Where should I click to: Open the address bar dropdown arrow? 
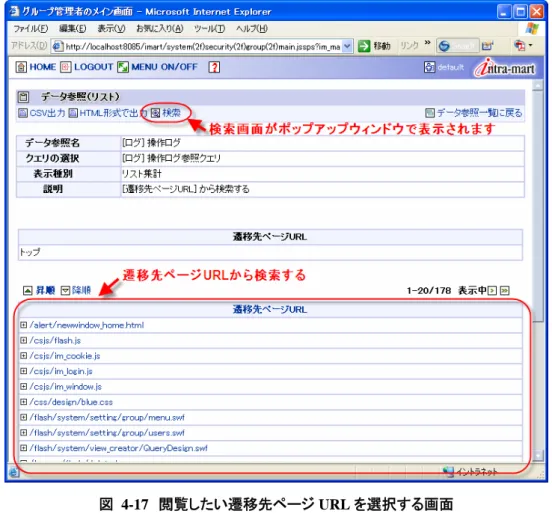[347, 46]
